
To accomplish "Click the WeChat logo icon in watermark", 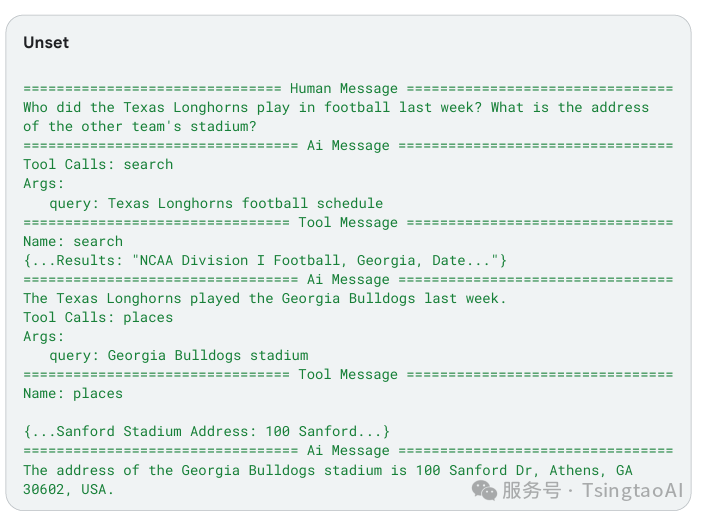I will (x=484, y=490).
